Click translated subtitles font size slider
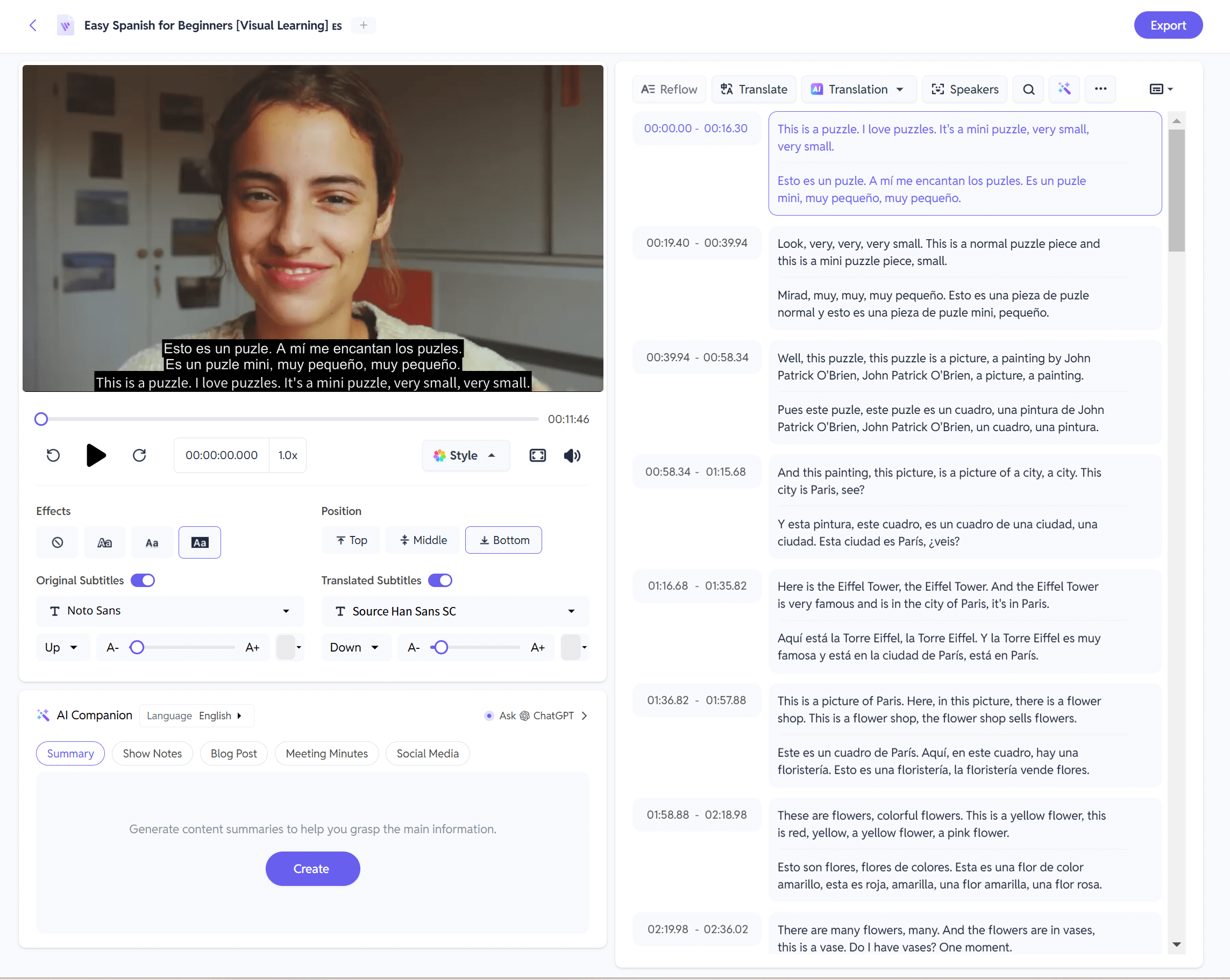Viewport: 1230px width, 980px height. pos(475,647)
